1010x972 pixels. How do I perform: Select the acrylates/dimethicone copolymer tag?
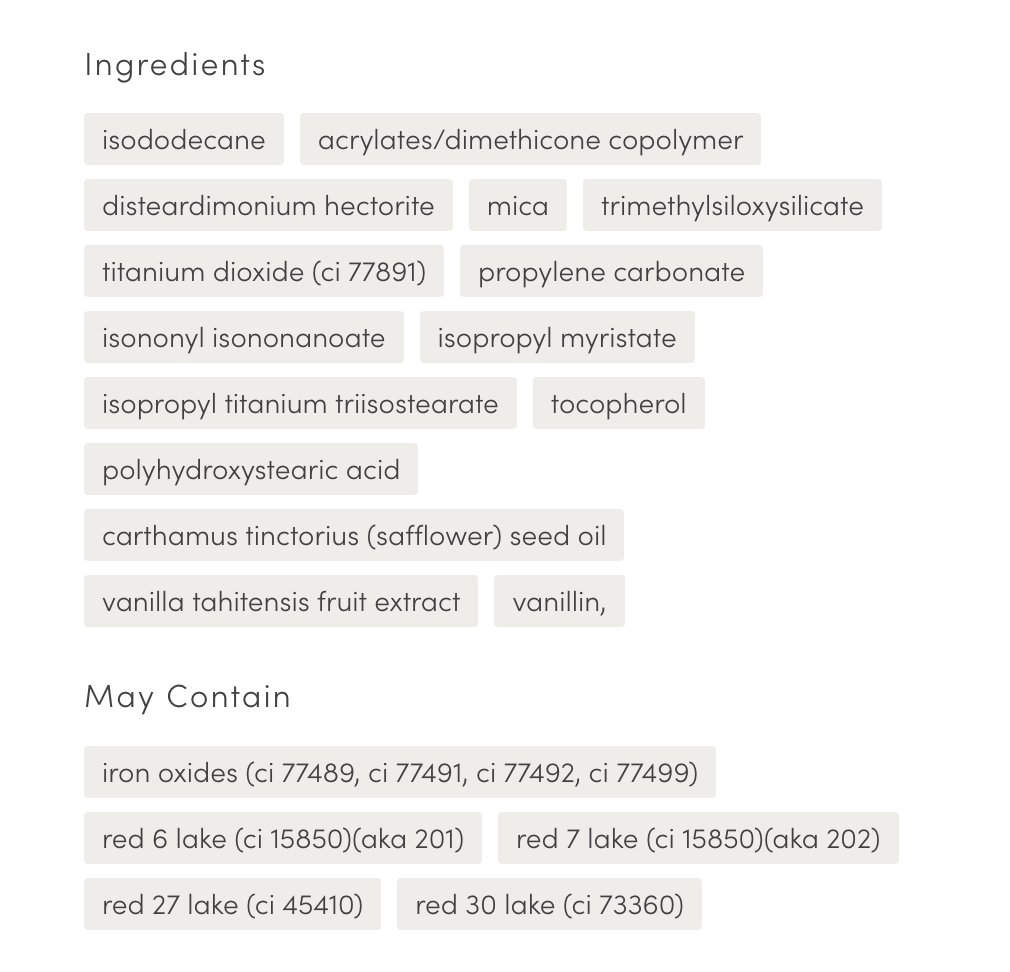[530, 139]
